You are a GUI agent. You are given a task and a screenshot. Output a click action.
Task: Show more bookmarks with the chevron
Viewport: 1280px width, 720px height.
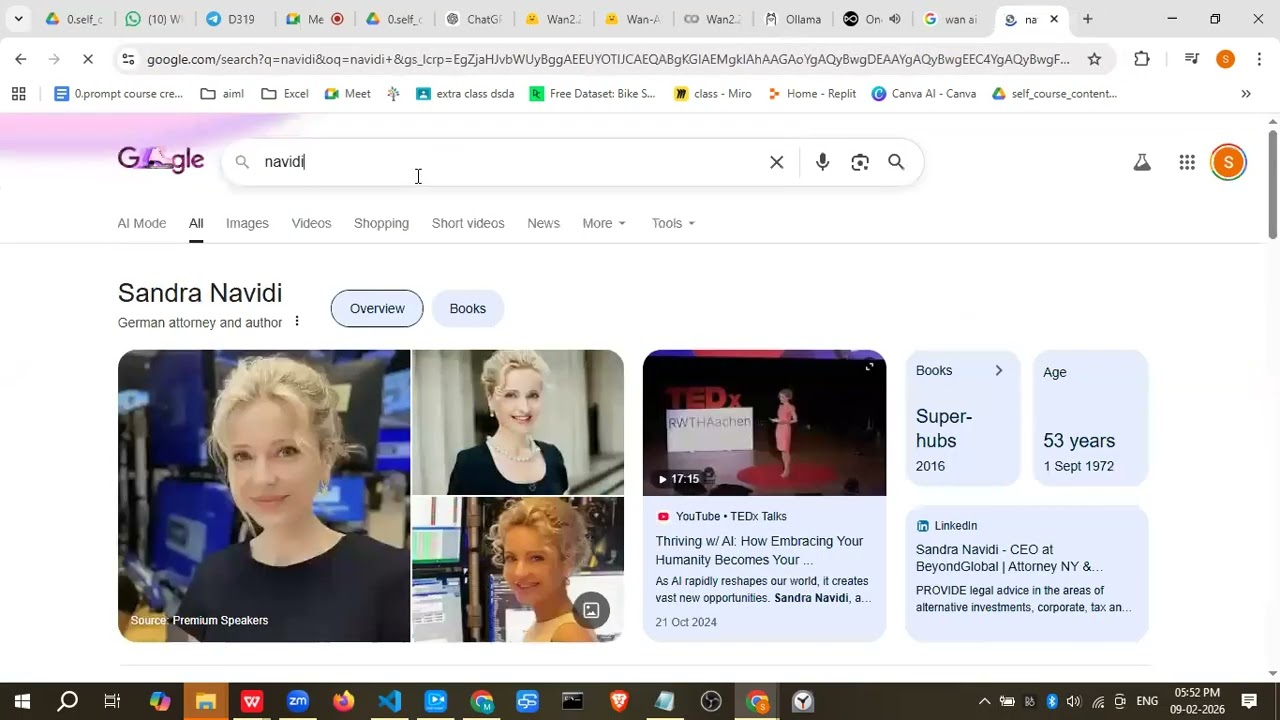[1246, 94]
